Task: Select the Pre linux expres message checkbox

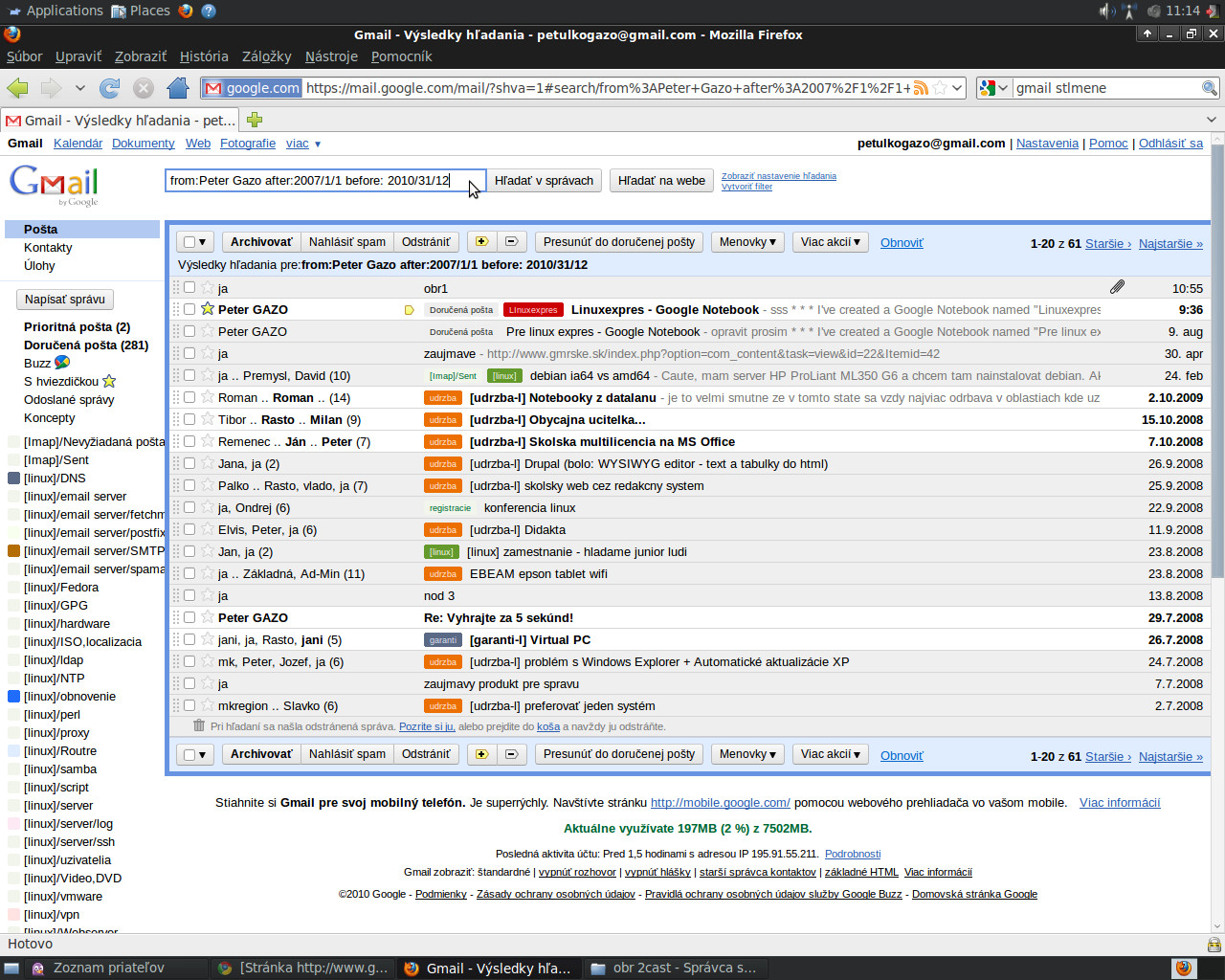Action: [x=189, y=331]
